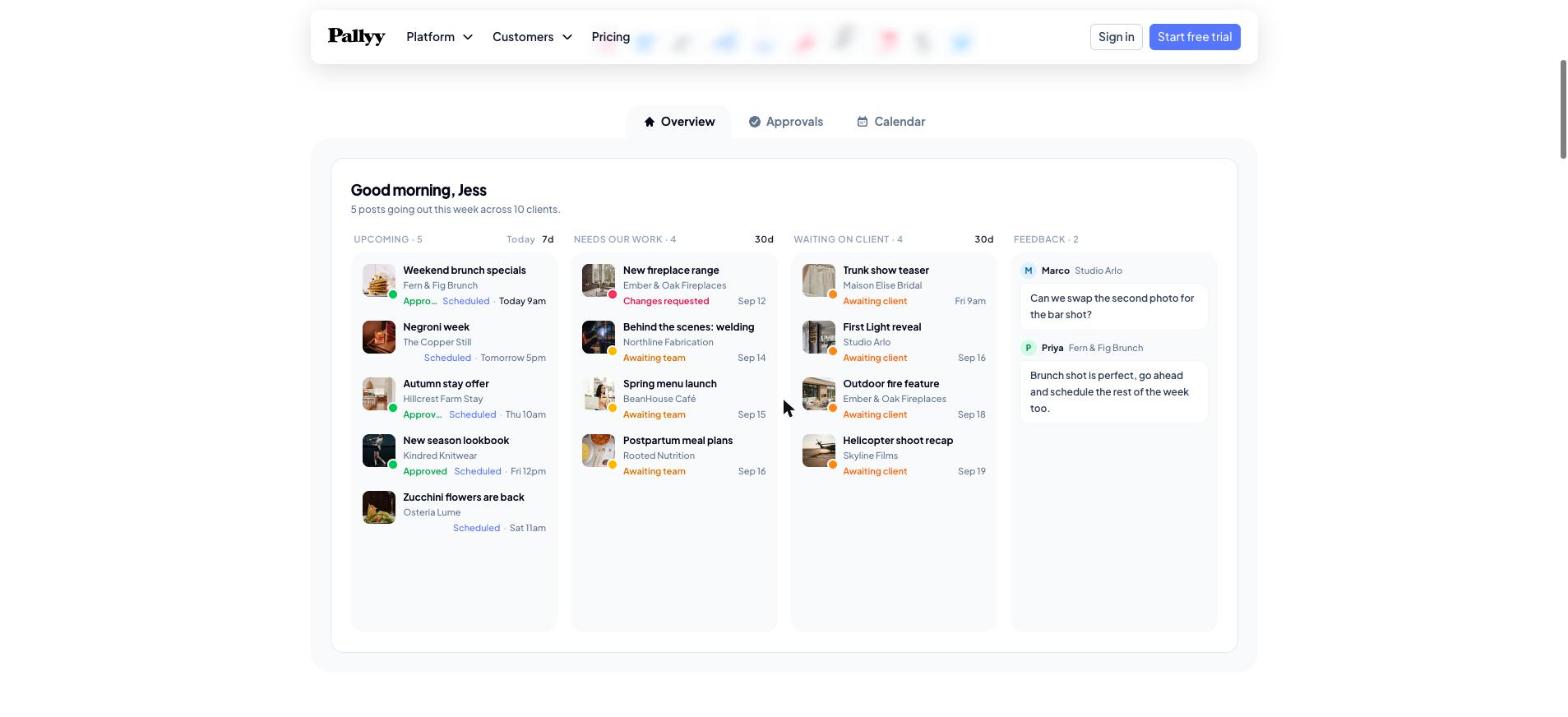This screenshot has width=1568, height=717.
Task: Click the Outdoor fire feature title
Action: pyautogui.click(x=891, y=385)
